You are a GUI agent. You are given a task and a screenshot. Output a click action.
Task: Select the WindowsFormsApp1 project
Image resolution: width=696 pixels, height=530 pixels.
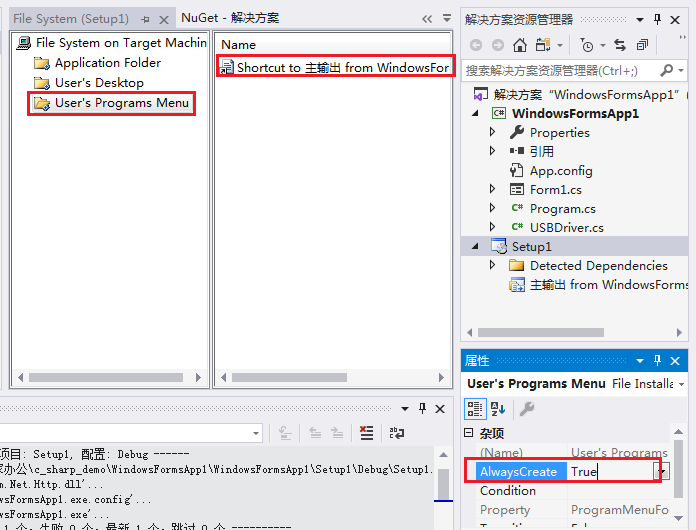566,114
